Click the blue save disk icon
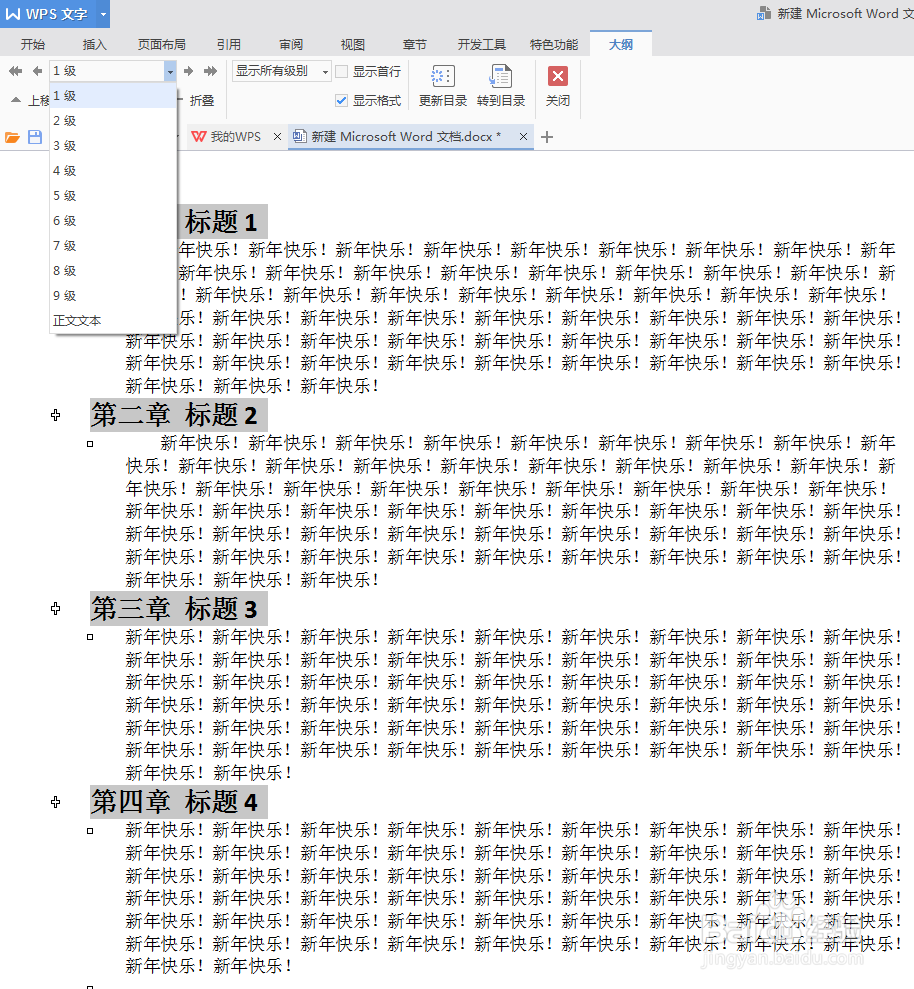This screenshot has height=989, width=914. 35,137
